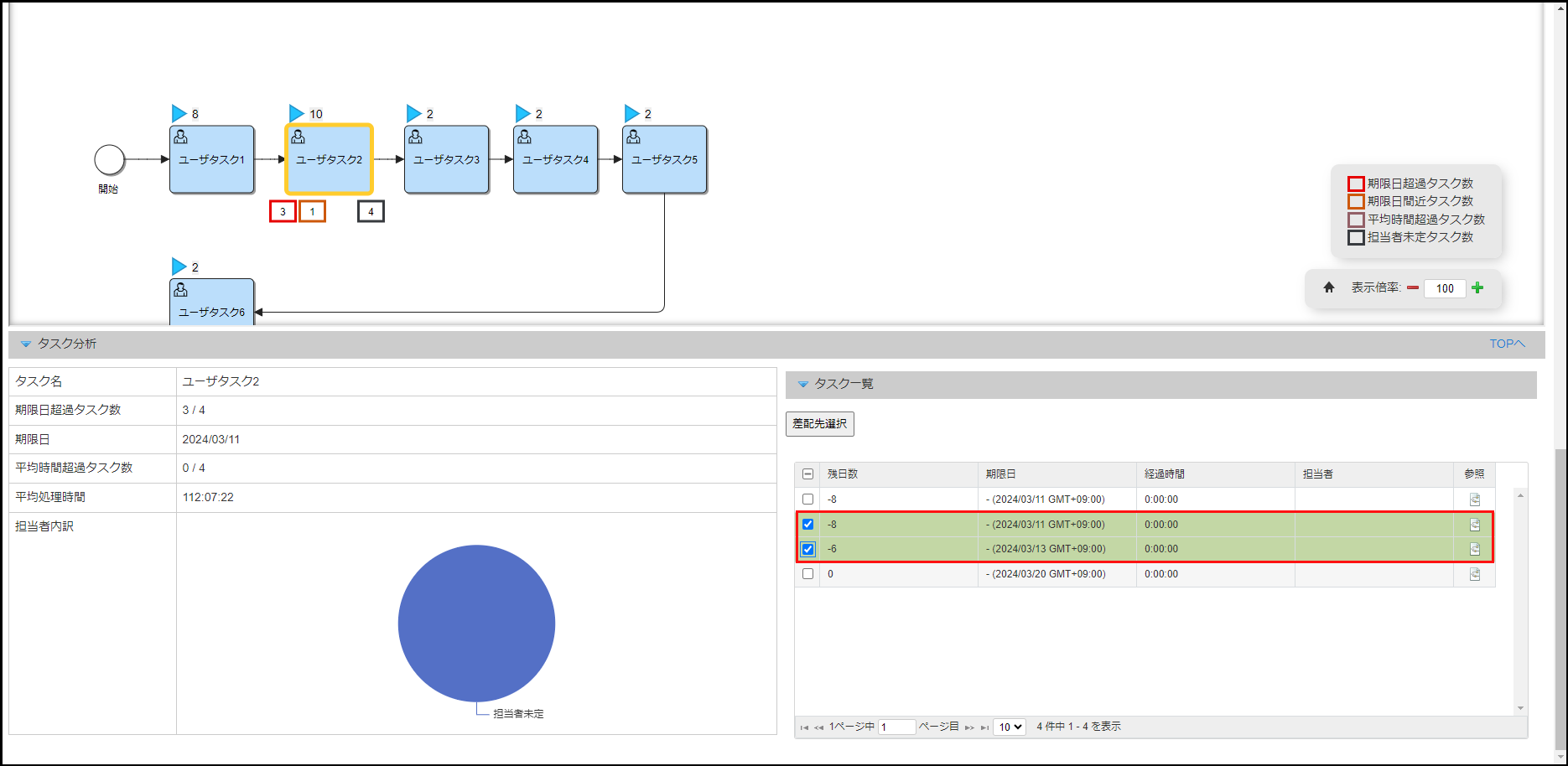Open reference icon for the unchecked -8 row
Image resolution: width=1568 pixels, height=766 pixels.
click(x=1475, y=499)
